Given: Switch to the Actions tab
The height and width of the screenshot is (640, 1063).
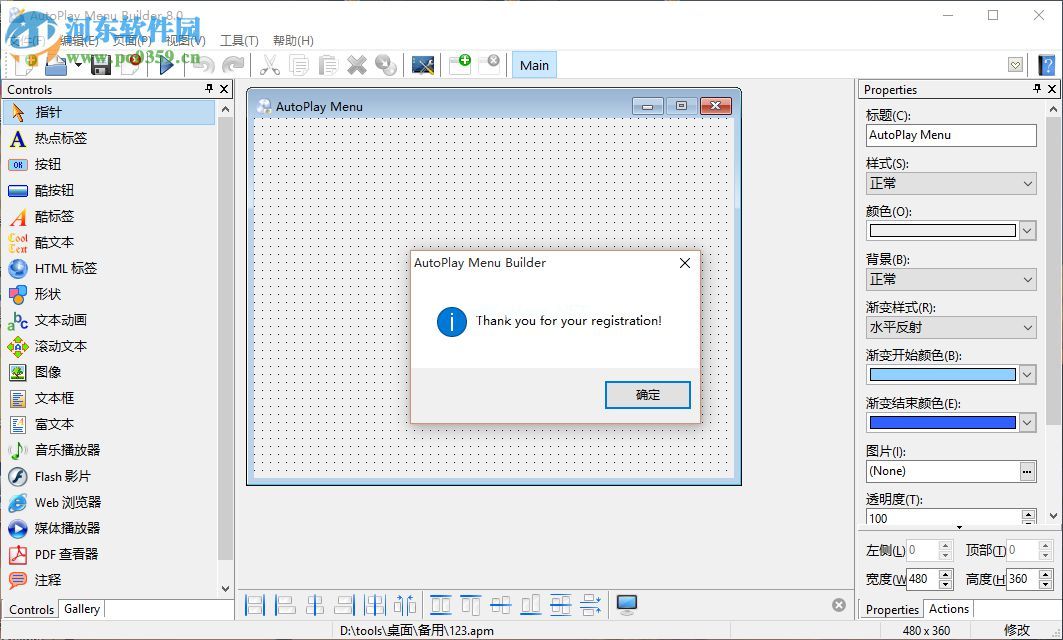Looking at the screenshot, I should 948,608.
